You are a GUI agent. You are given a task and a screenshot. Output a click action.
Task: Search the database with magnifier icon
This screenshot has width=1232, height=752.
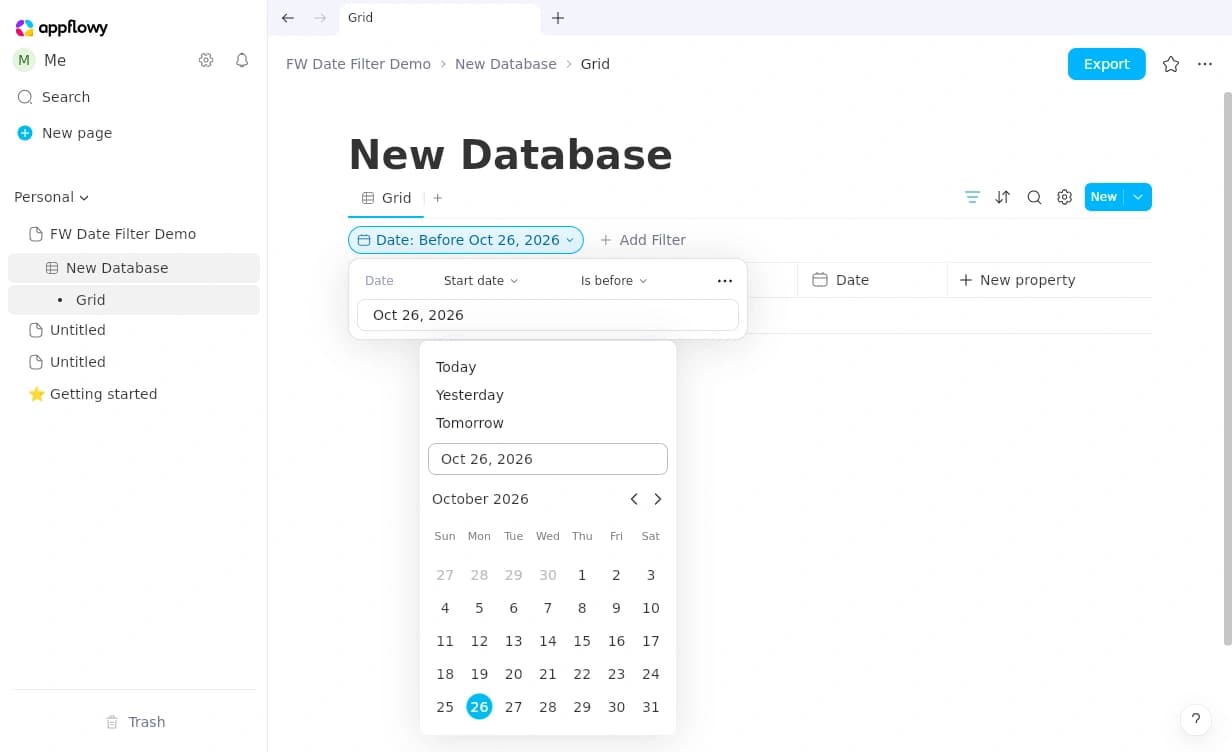click(1035, 197)
